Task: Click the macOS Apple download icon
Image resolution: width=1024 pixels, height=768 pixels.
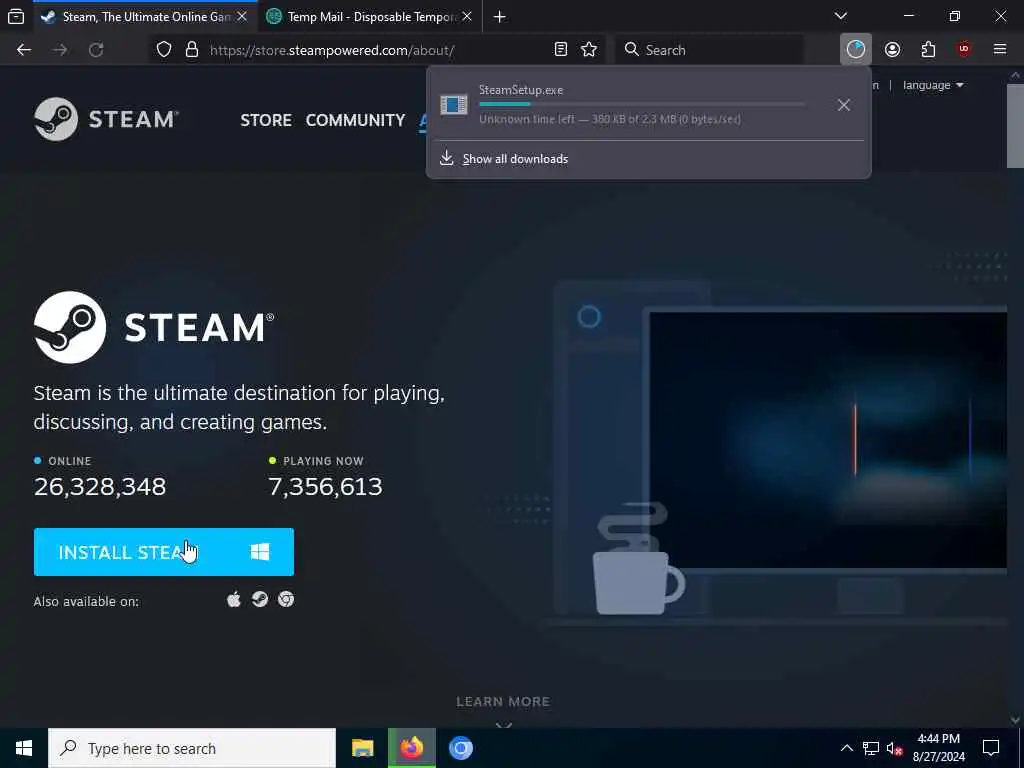Action: point(234,600)
